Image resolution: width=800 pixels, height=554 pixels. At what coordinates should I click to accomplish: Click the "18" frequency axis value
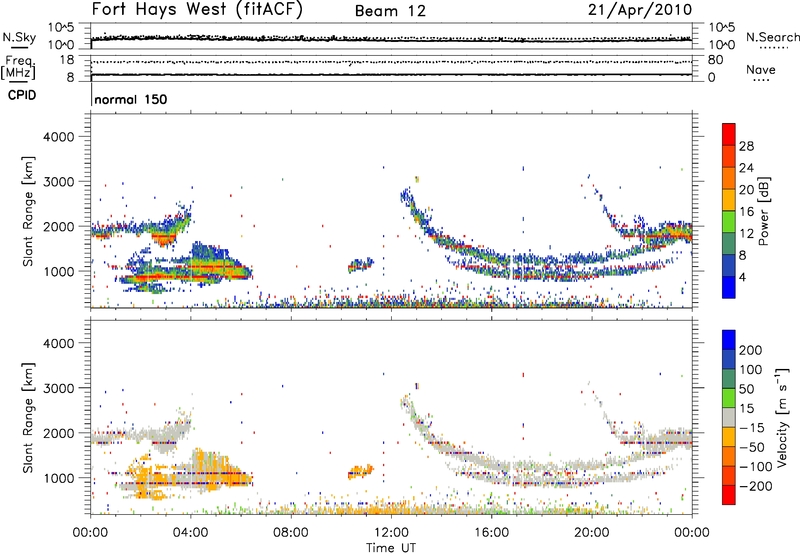click(x=66, y=60)
